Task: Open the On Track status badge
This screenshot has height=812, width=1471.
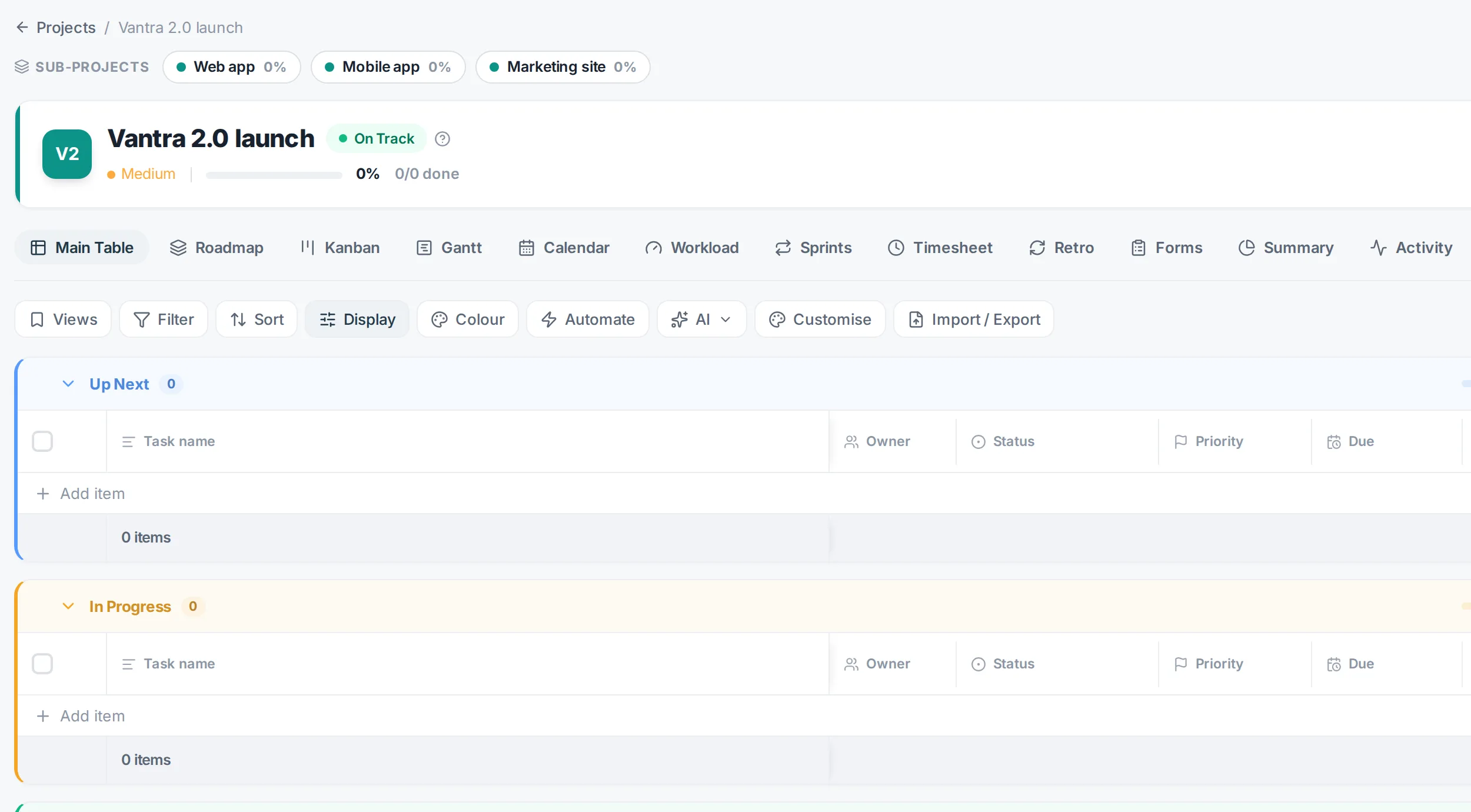Action: pyautogui.click(x=377, y=138)
